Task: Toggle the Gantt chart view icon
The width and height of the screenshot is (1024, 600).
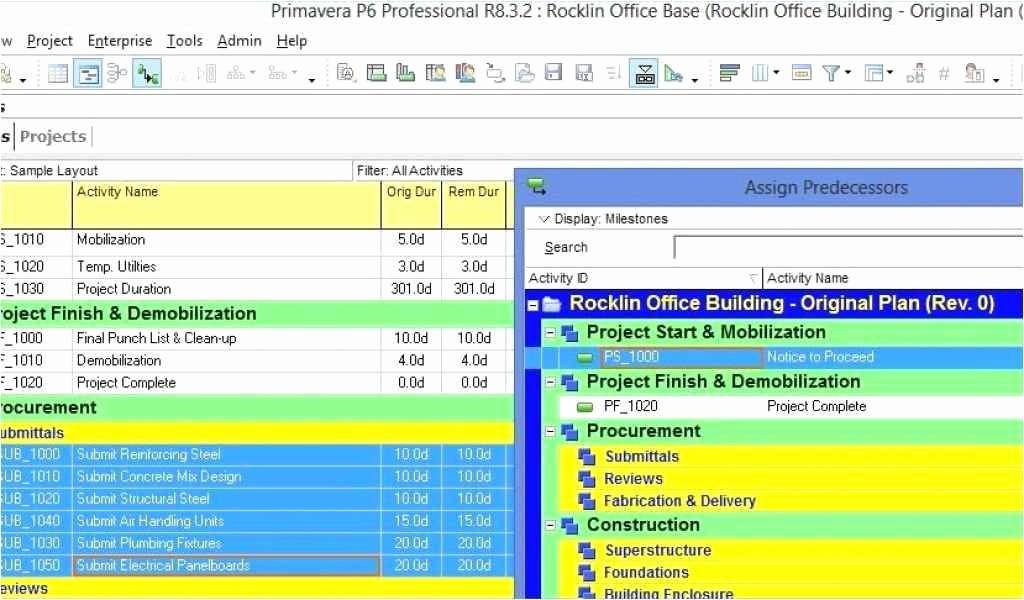Action: click(87, 73)
